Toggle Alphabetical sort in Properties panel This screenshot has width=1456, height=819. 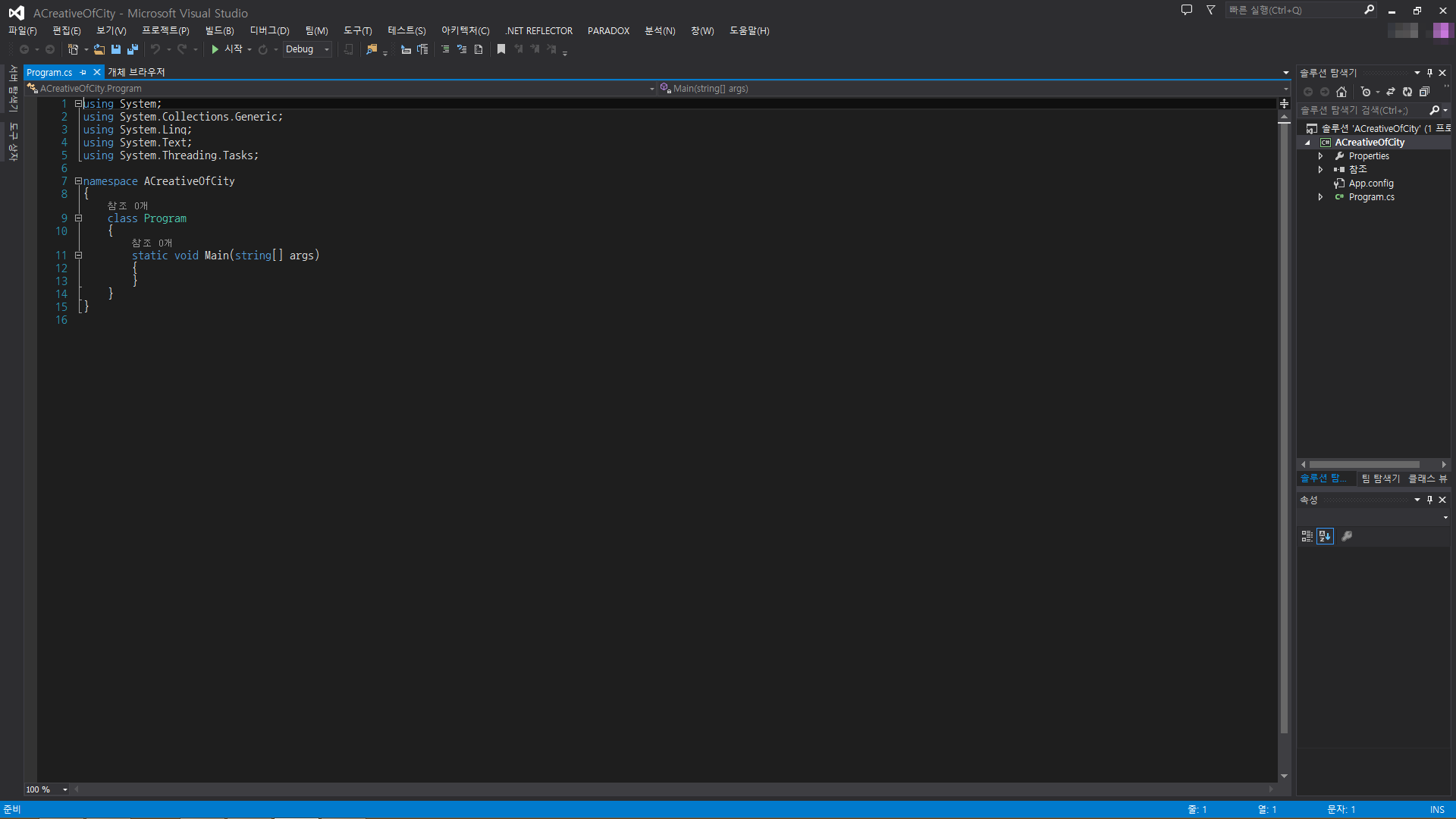(1325, 536)
